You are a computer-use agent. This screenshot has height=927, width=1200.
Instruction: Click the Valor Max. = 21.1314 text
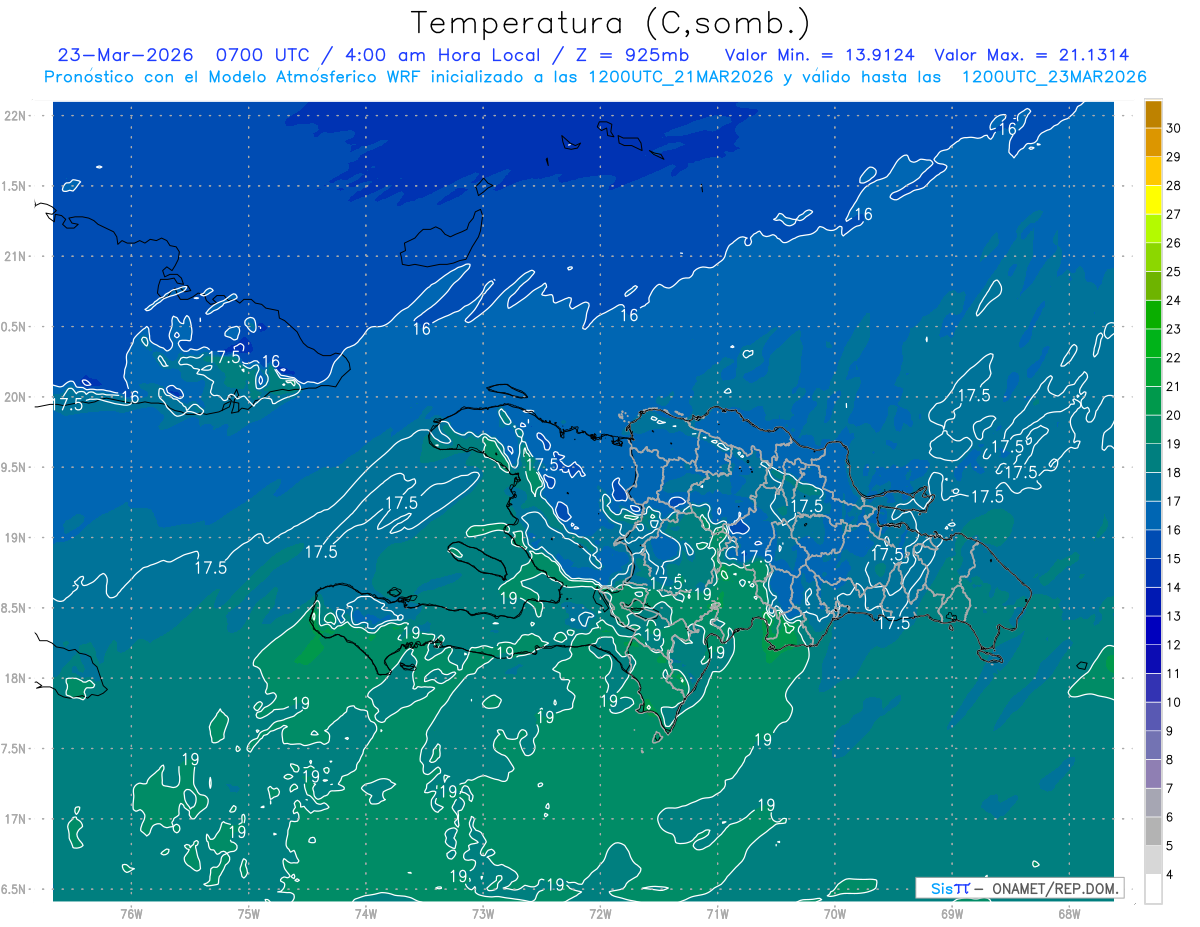pyautogui.click(x=1031, y=55)
